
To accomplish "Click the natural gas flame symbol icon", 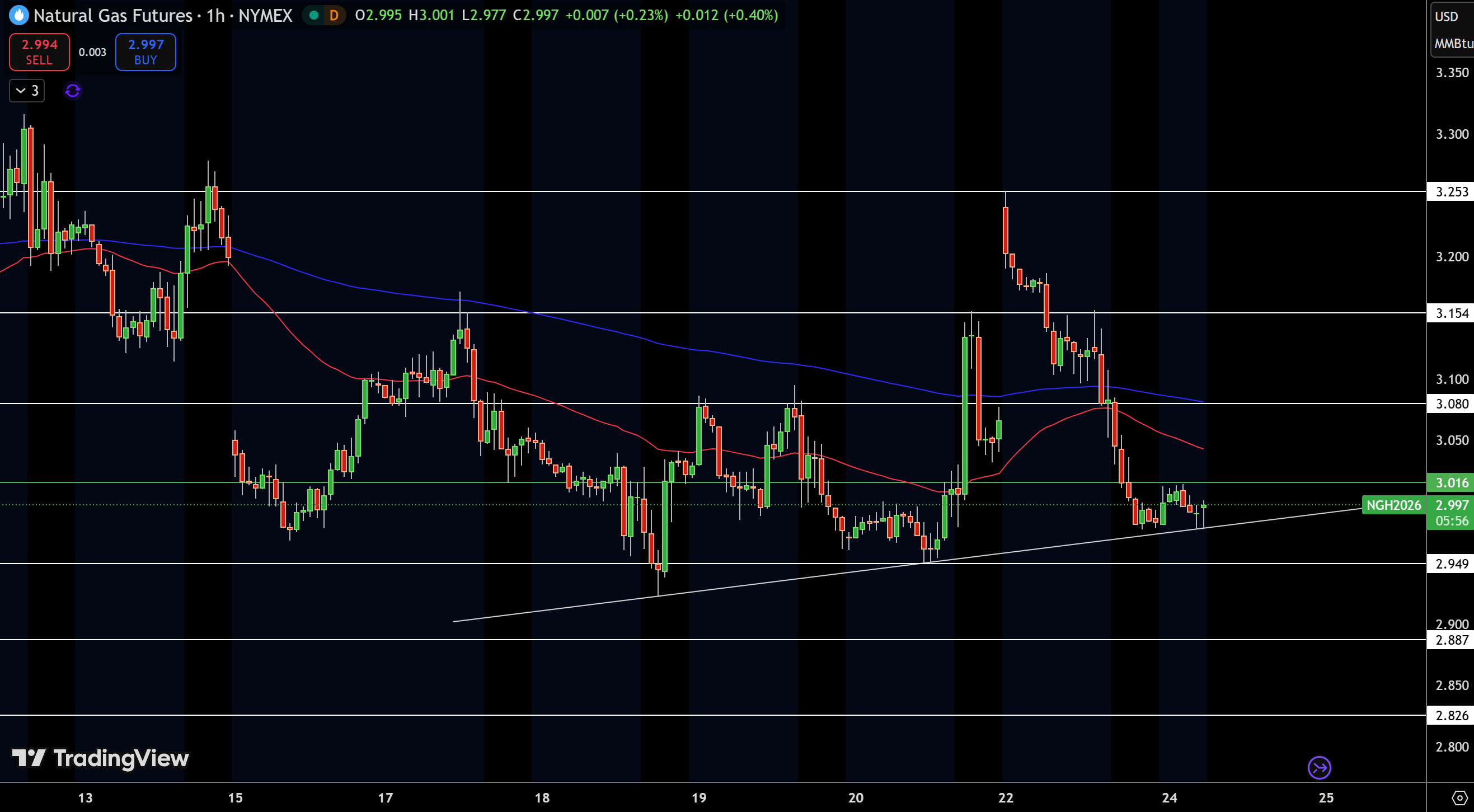I will coord(19,15).
